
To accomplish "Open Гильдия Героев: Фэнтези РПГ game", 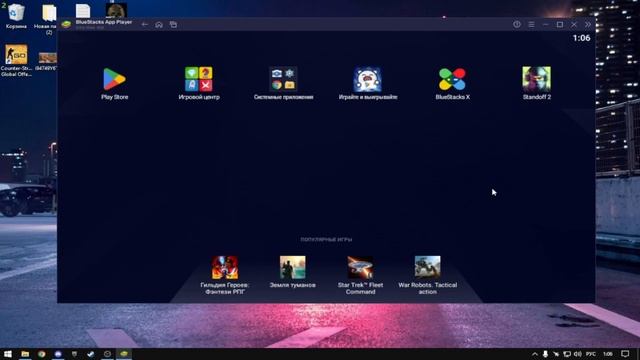I will 225,268.
